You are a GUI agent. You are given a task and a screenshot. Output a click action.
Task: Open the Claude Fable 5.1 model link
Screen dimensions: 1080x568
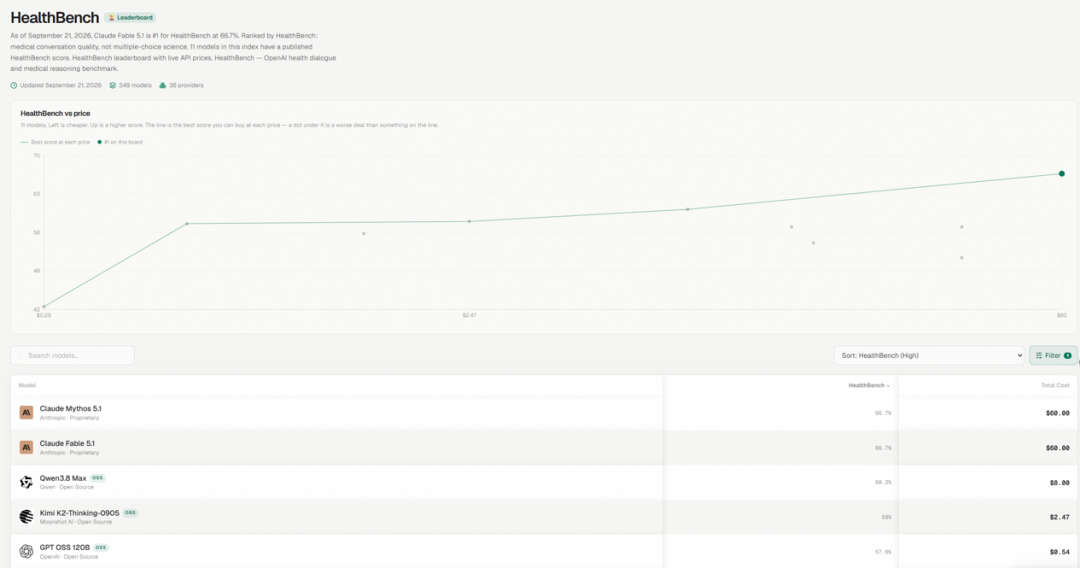(x=67, y=443)
